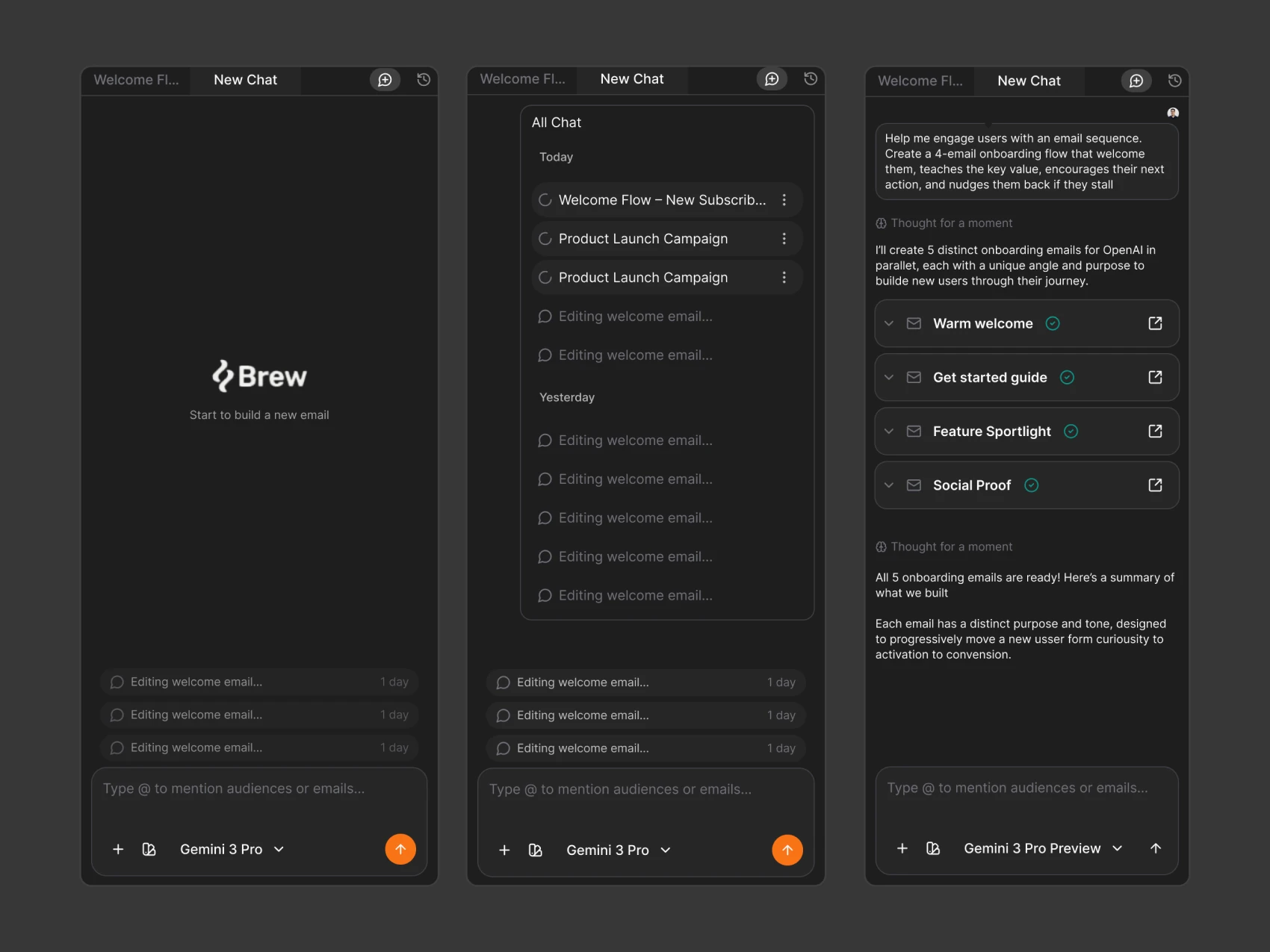
Task: Click brand kit icon in left panel composer
Action: (x=149, y=849)
